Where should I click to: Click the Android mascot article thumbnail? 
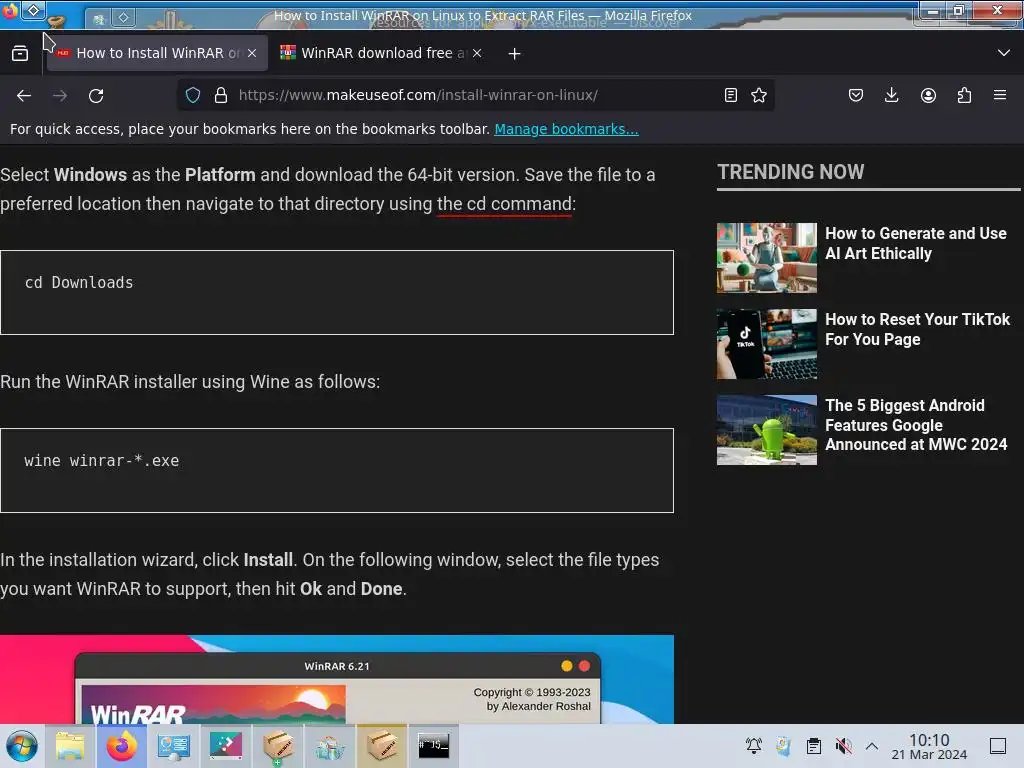767,430
